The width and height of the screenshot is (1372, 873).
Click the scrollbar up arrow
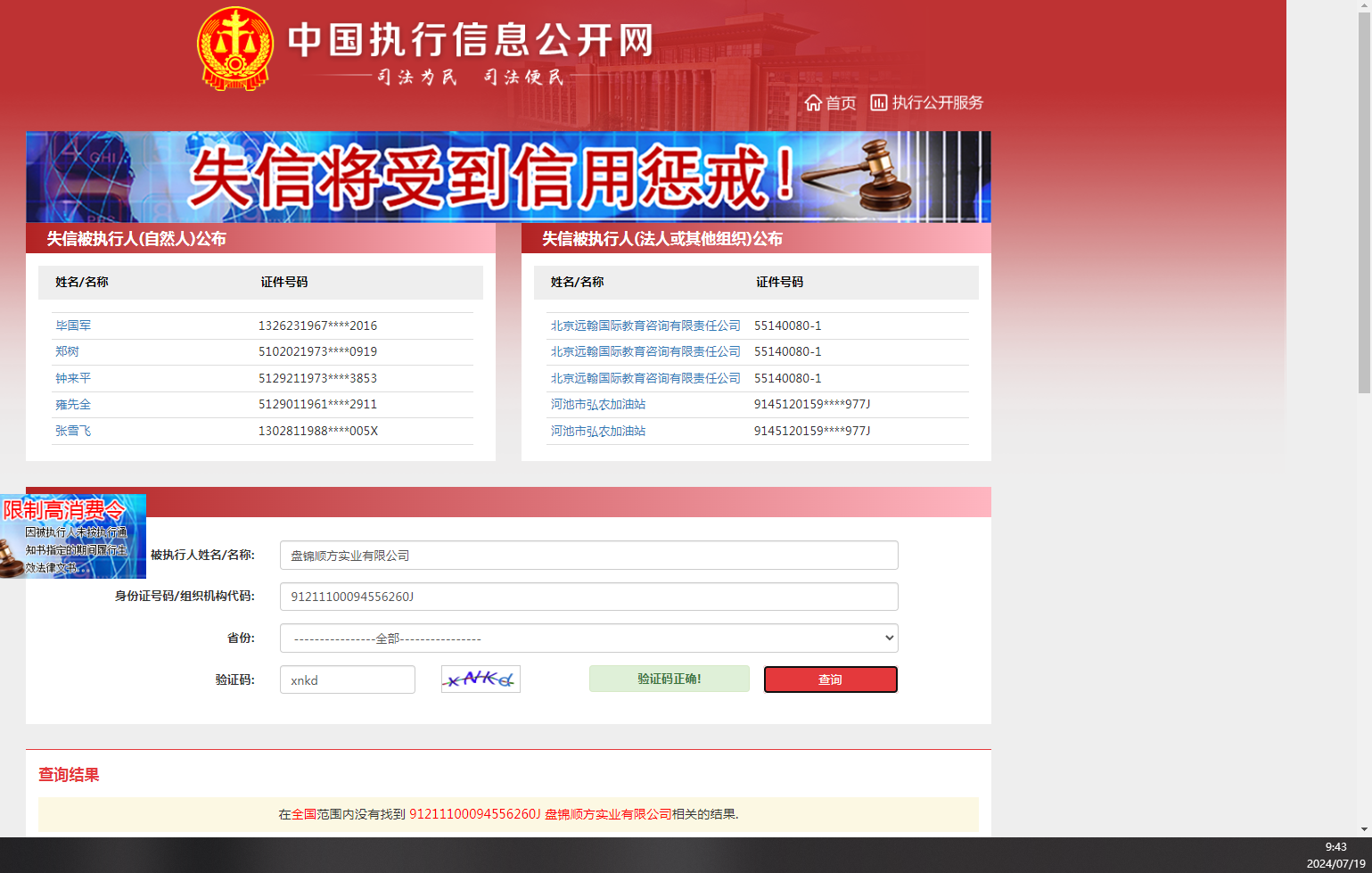pyautogui.click(x=1364, y=6)
